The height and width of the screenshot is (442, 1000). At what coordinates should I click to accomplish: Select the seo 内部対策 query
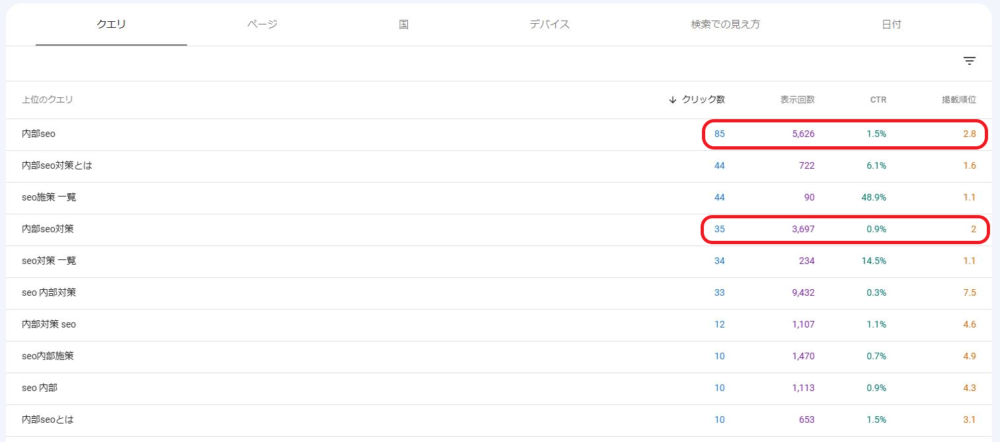click(x=48, y=293)
